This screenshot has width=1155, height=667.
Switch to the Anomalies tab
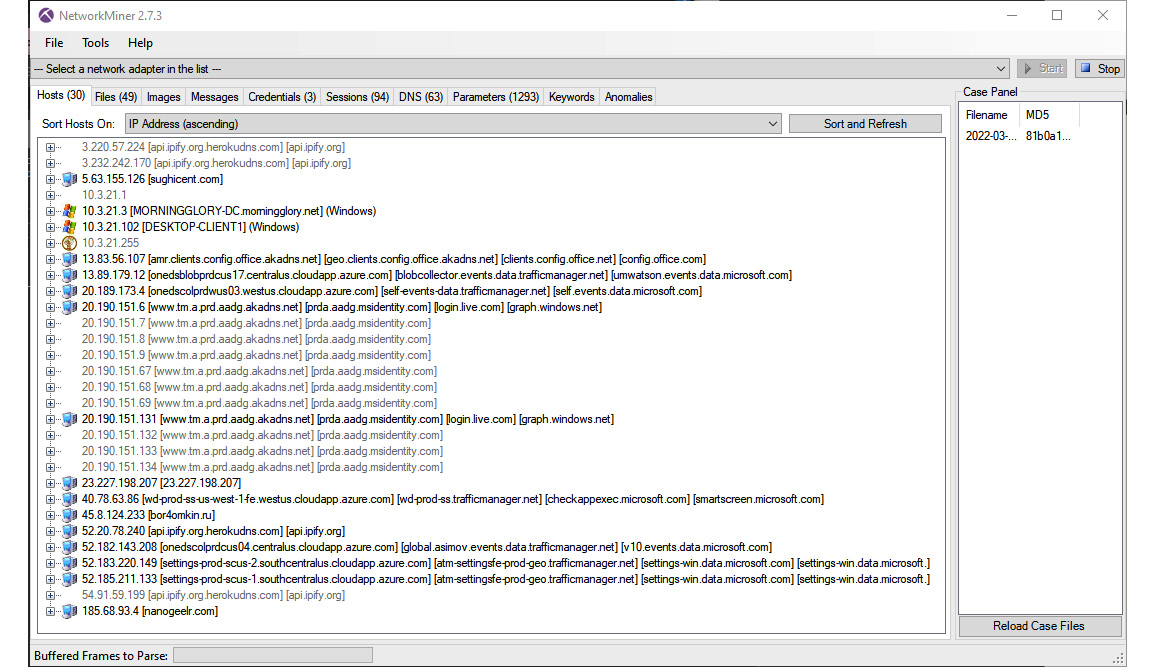click(628, 96)
